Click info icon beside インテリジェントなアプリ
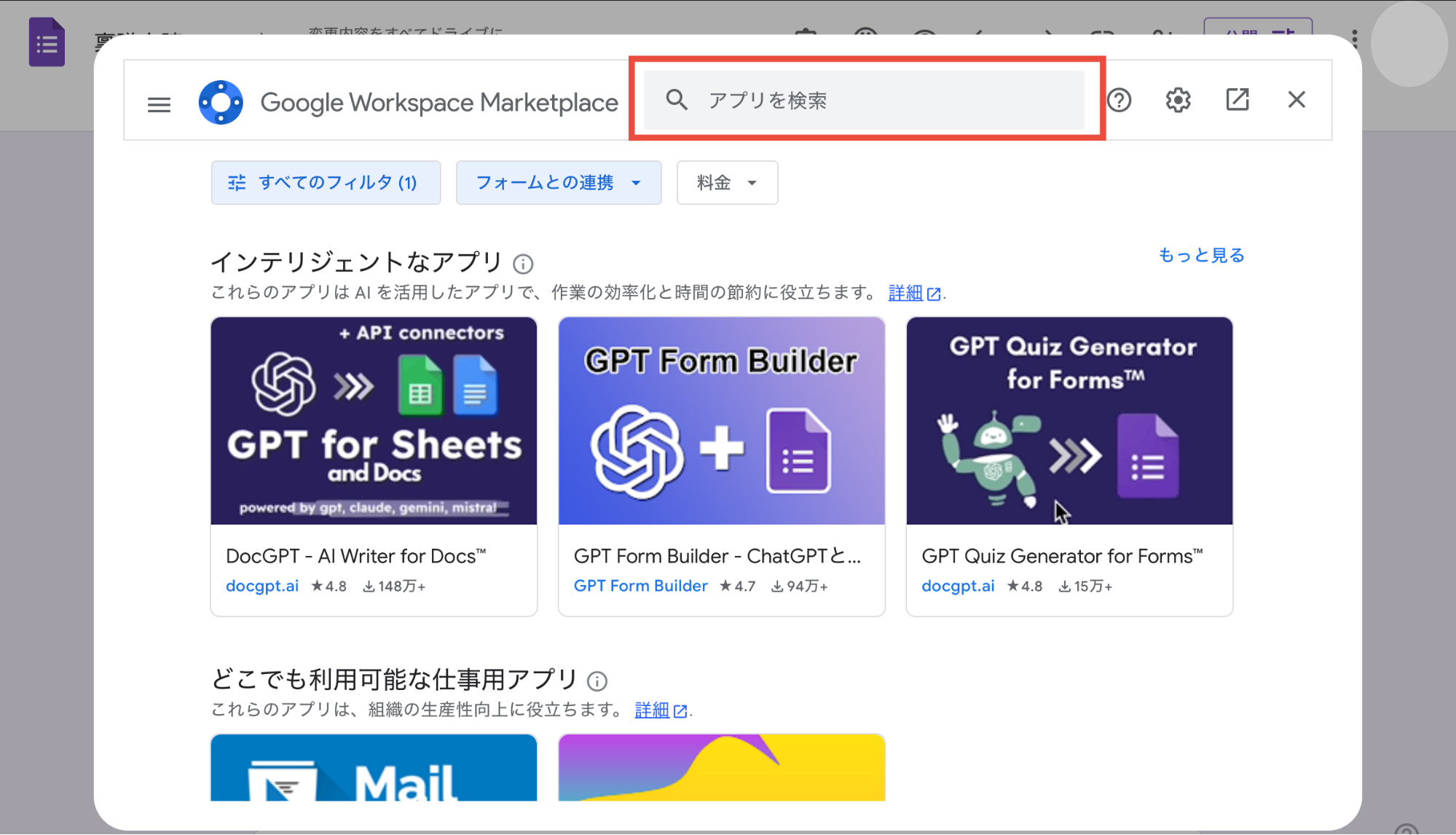1456x835 pixels. coord(523,264)
